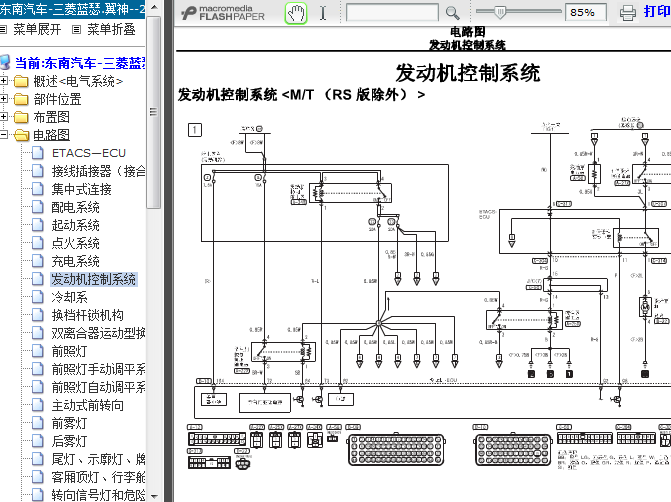Click the printer icon
Image resolution: width=671 pixels, height=502 pixels.
(x=628, y=13)
